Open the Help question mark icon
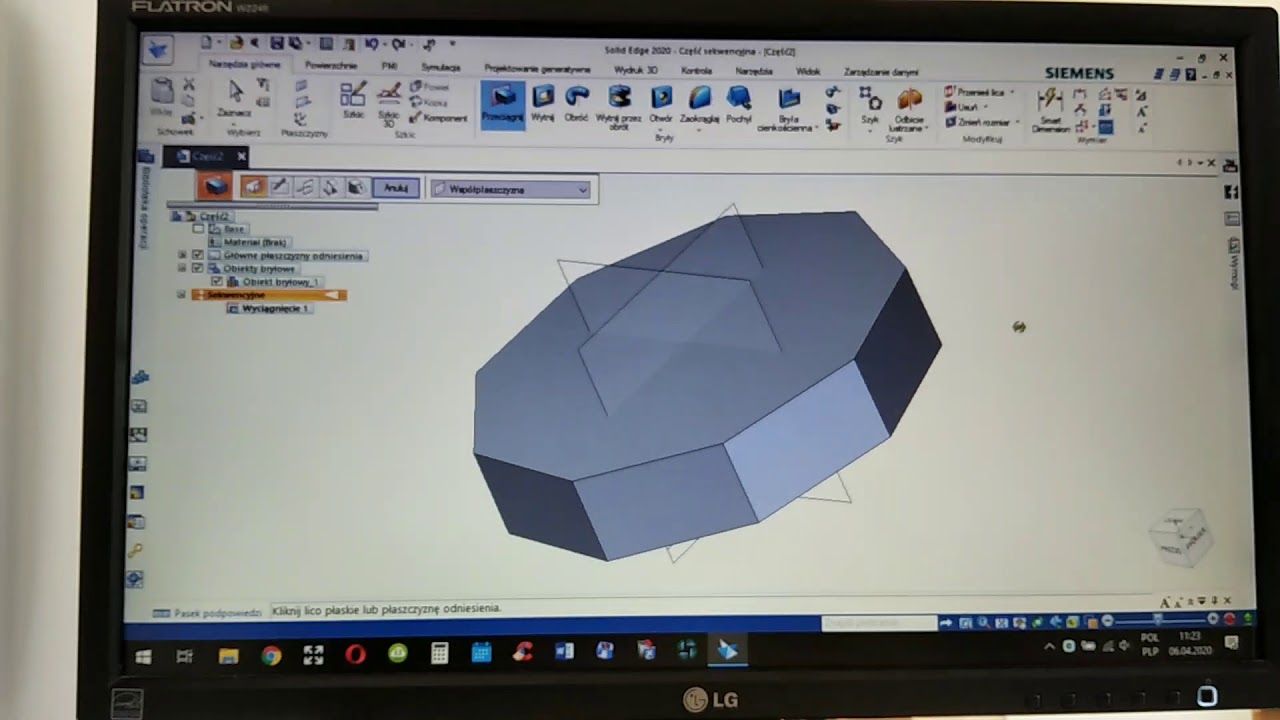The image size is (1280, 720). [x=1191, y=74]
